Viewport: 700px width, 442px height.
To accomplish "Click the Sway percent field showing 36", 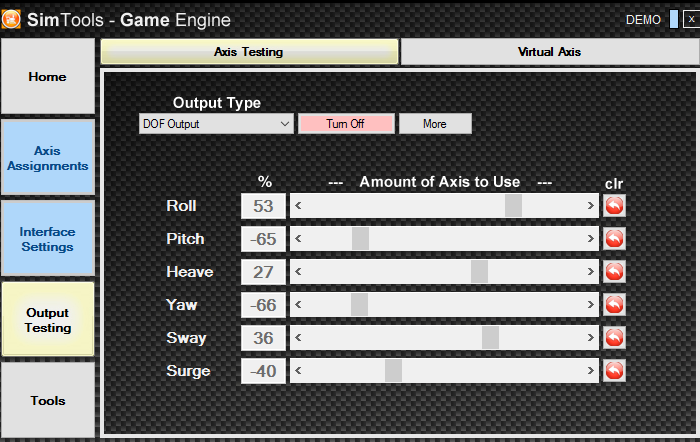I will point(263,338).
